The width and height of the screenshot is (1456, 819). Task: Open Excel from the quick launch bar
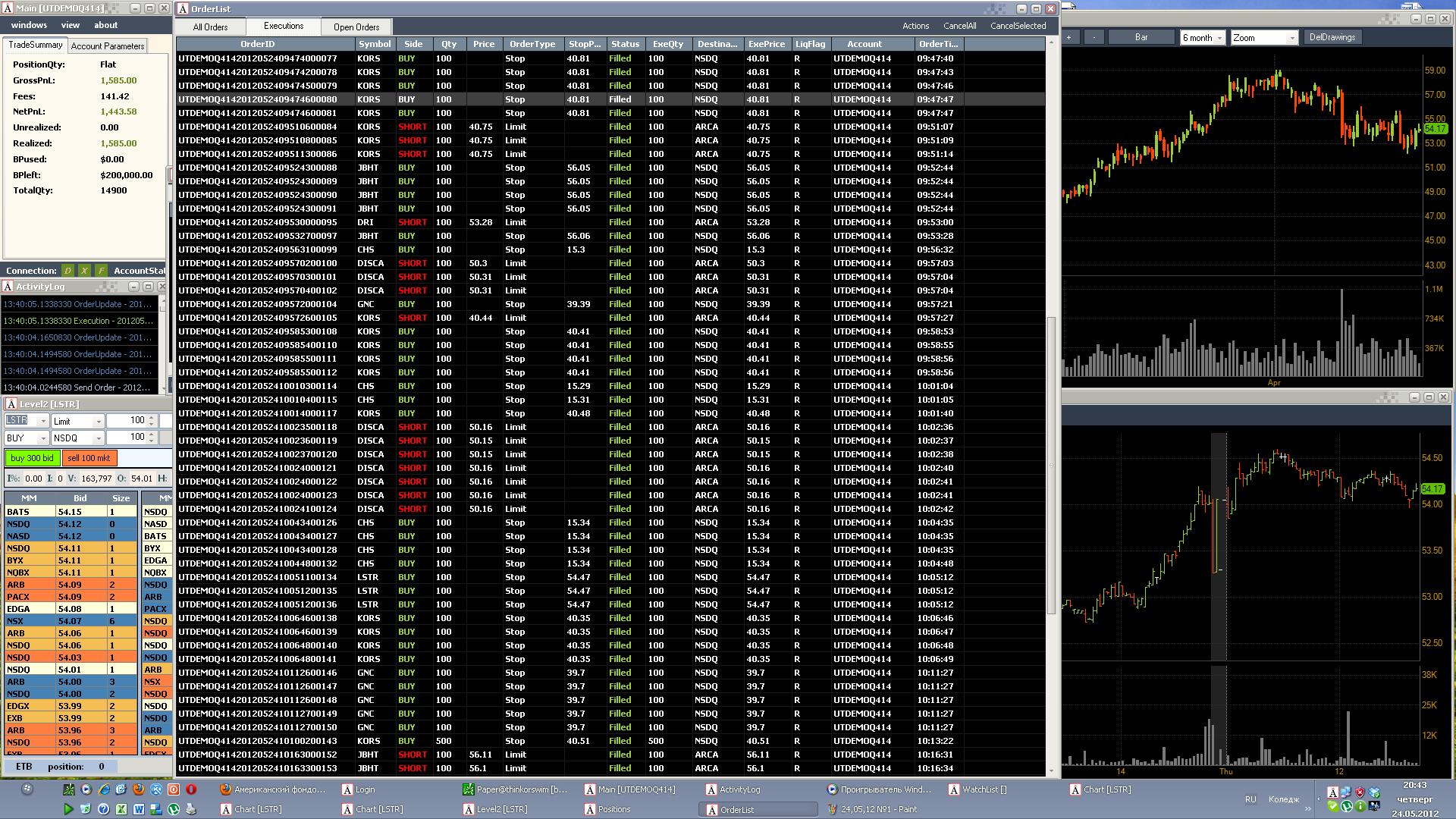(121, 809)
